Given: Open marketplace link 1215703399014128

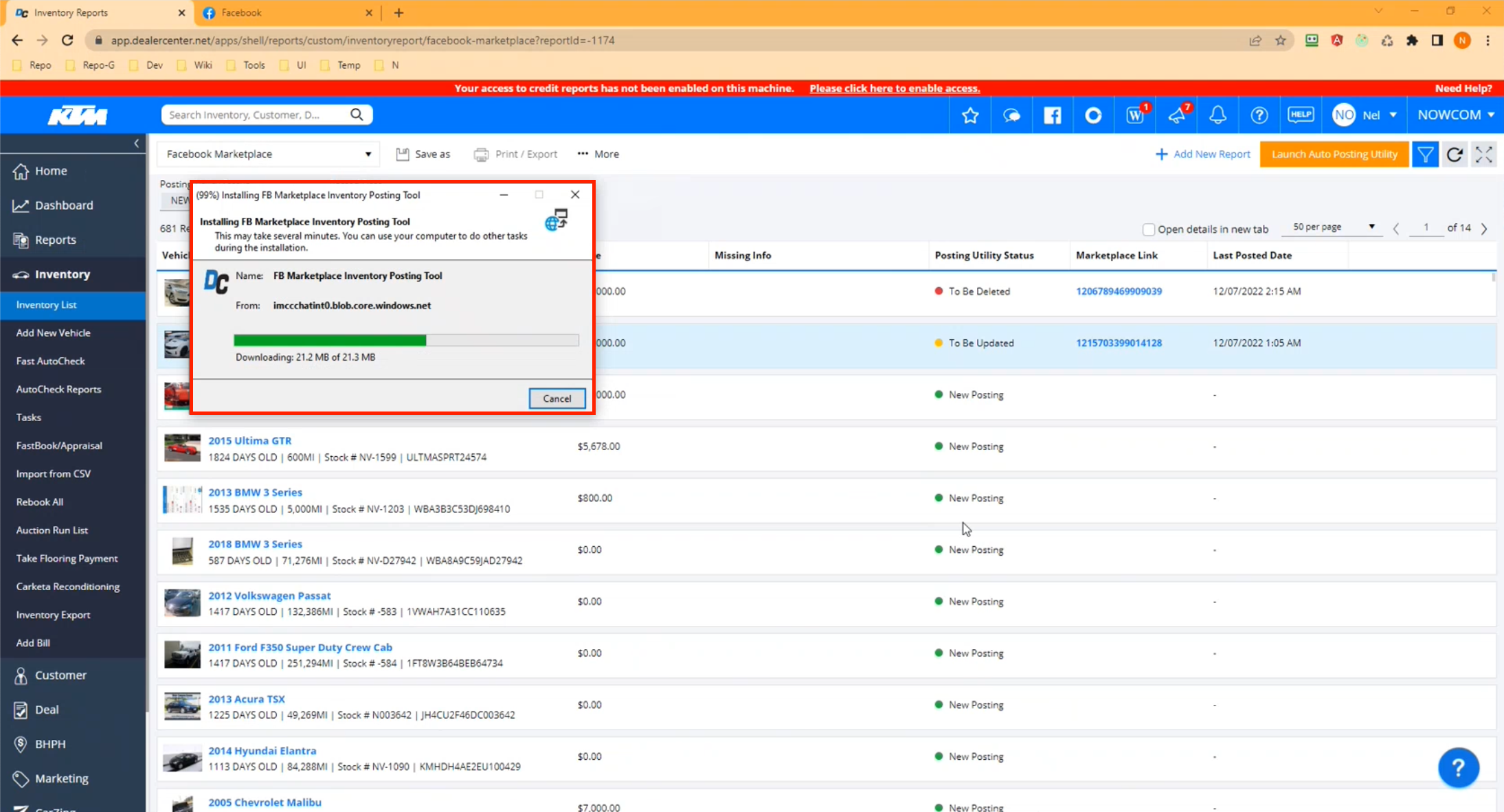Looking at the screenshot, I should click(1119, 343).
